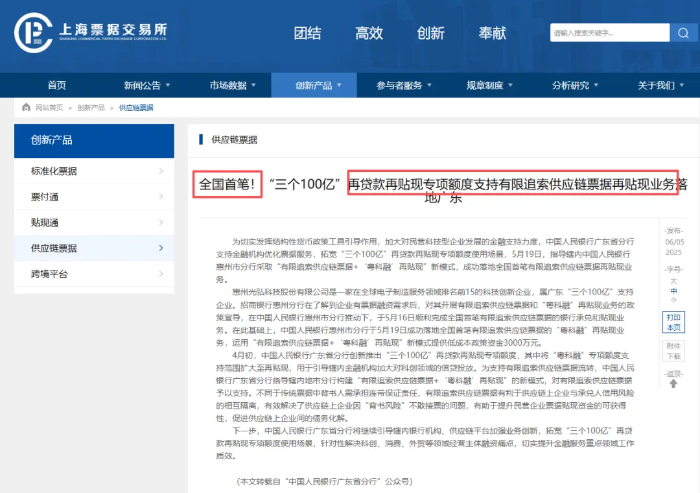Viewport: 700px width, 493px height.
Task: Click the slogan text 创新
Action: [x=430, y=33]
